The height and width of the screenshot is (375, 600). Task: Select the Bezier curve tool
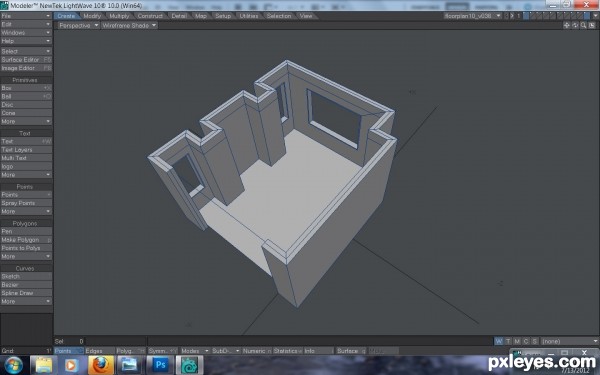pyautogui.click(x=26, y=285)
